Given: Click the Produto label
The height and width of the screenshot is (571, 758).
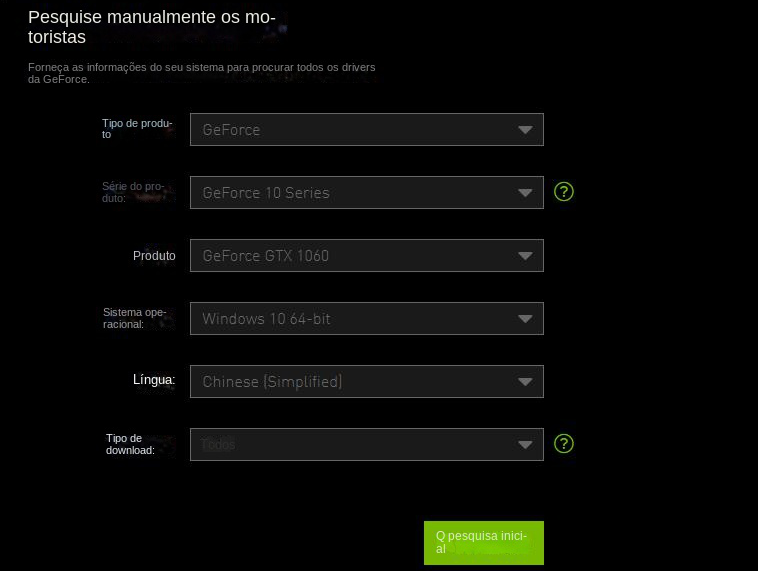Looking at the screenshot, I should click(x=154, y=256).
